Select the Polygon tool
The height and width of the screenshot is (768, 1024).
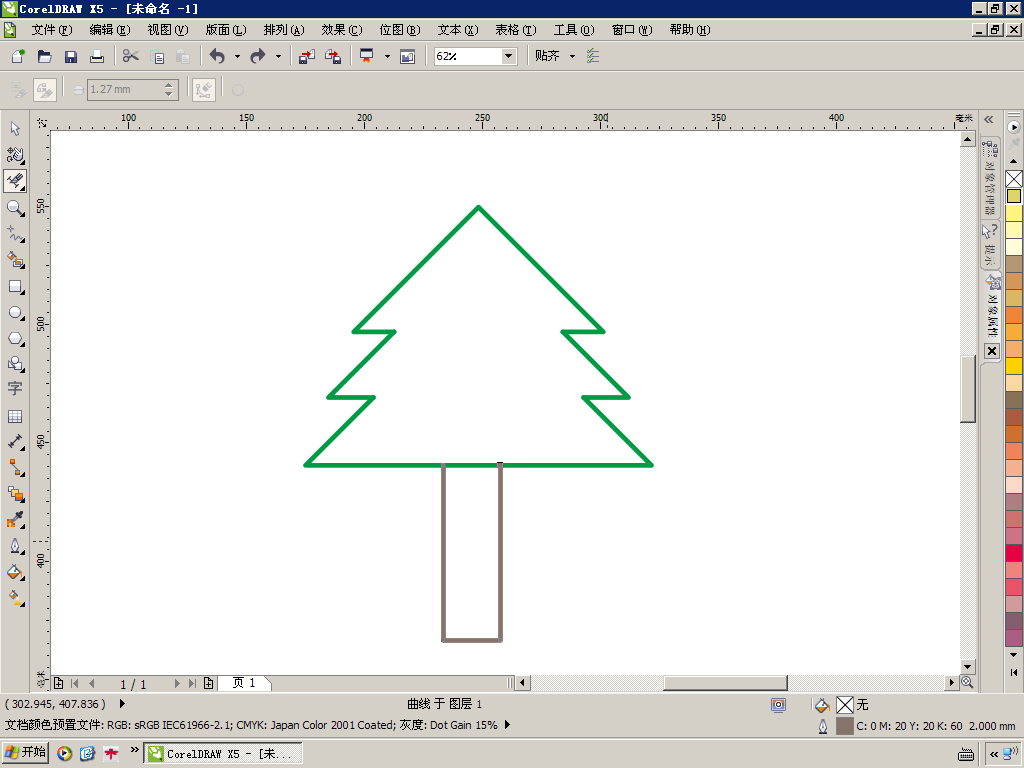(x=15, y=339)
